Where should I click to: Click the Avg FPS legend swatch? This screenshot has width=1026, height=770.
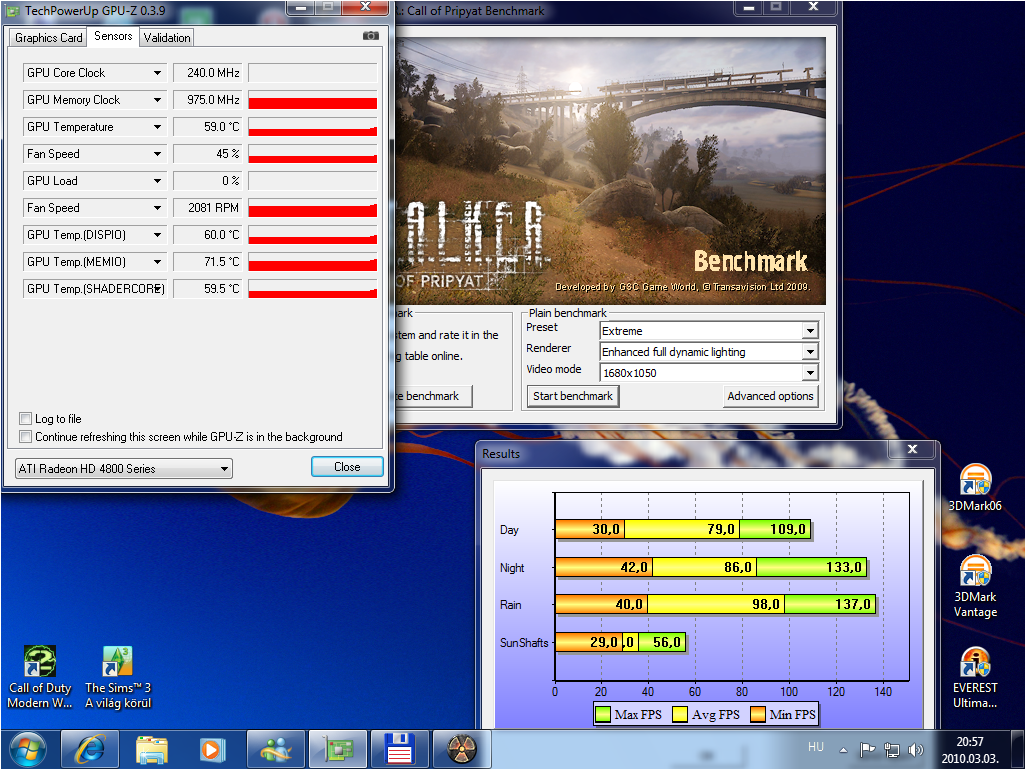tap(680, 714)
